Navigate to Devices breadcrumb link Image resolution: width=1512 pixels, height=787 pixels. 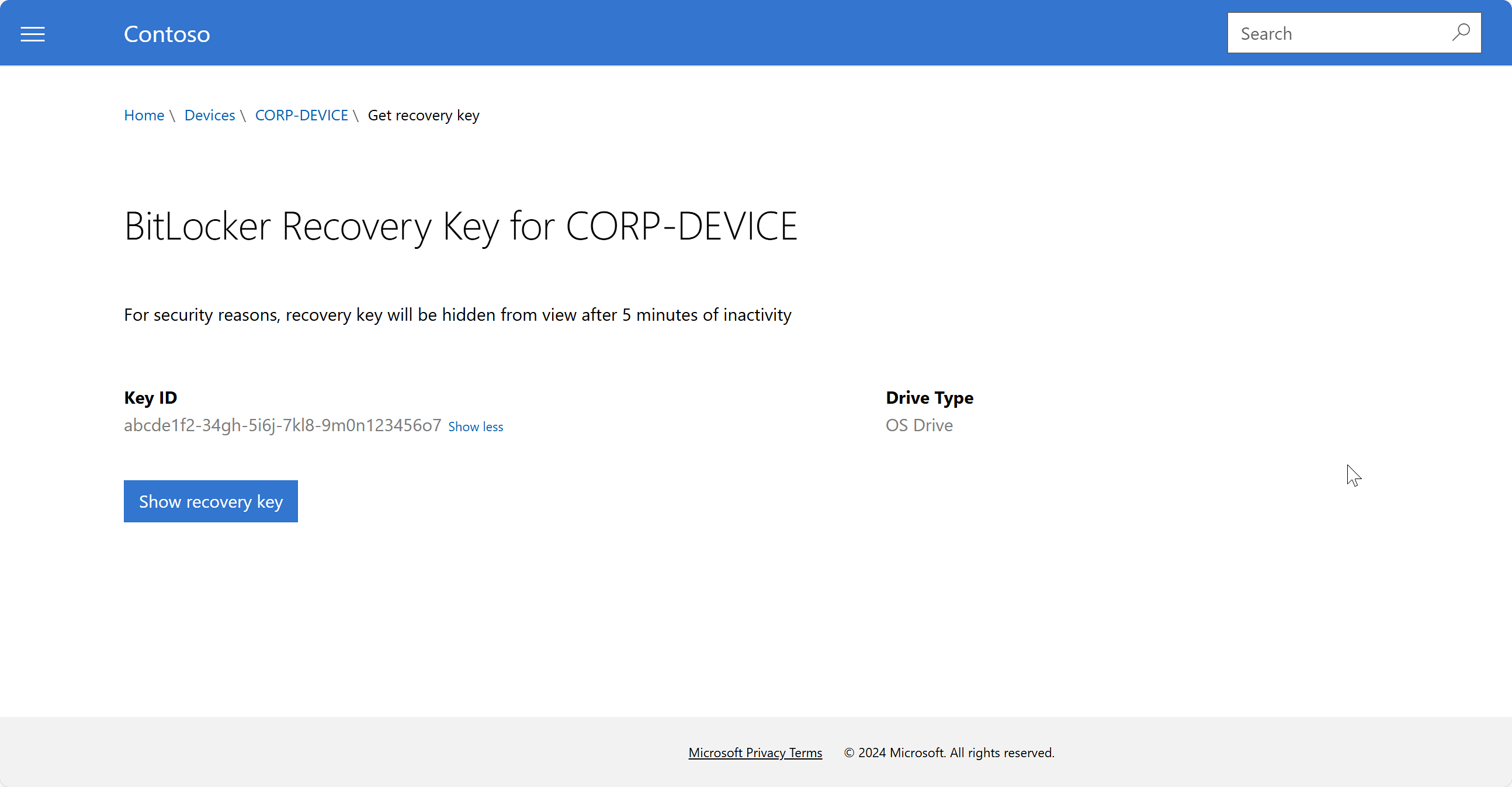(210, 115)
